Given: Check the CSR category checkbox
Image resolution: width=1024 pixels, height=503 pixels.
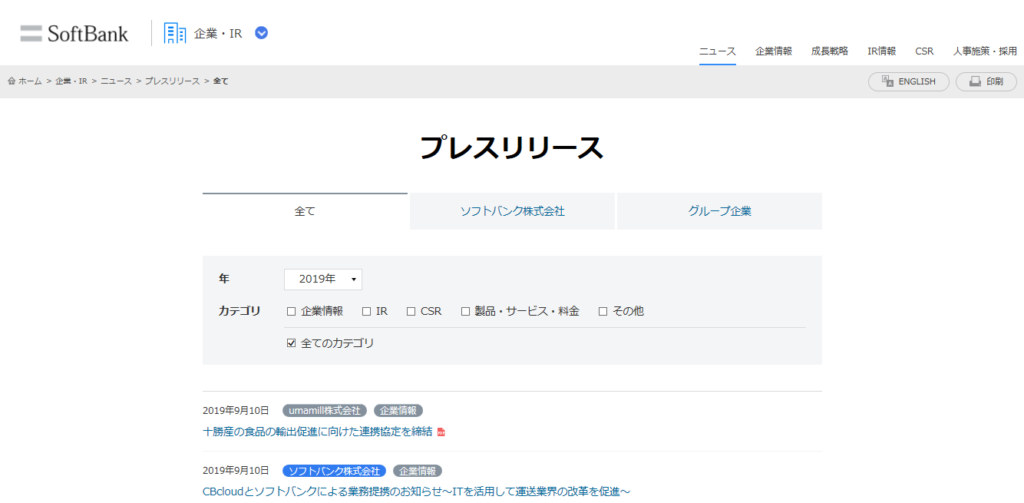Looking at the screenshot, I should 411,312.
